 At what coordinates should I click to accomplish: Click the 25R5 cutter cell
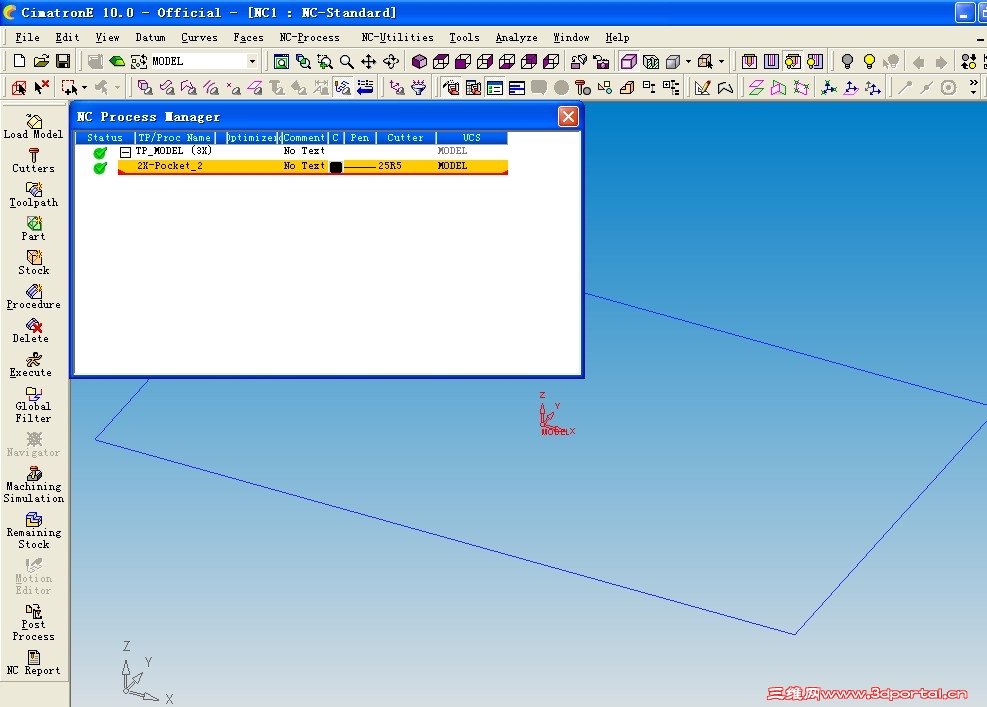[390, 166]
